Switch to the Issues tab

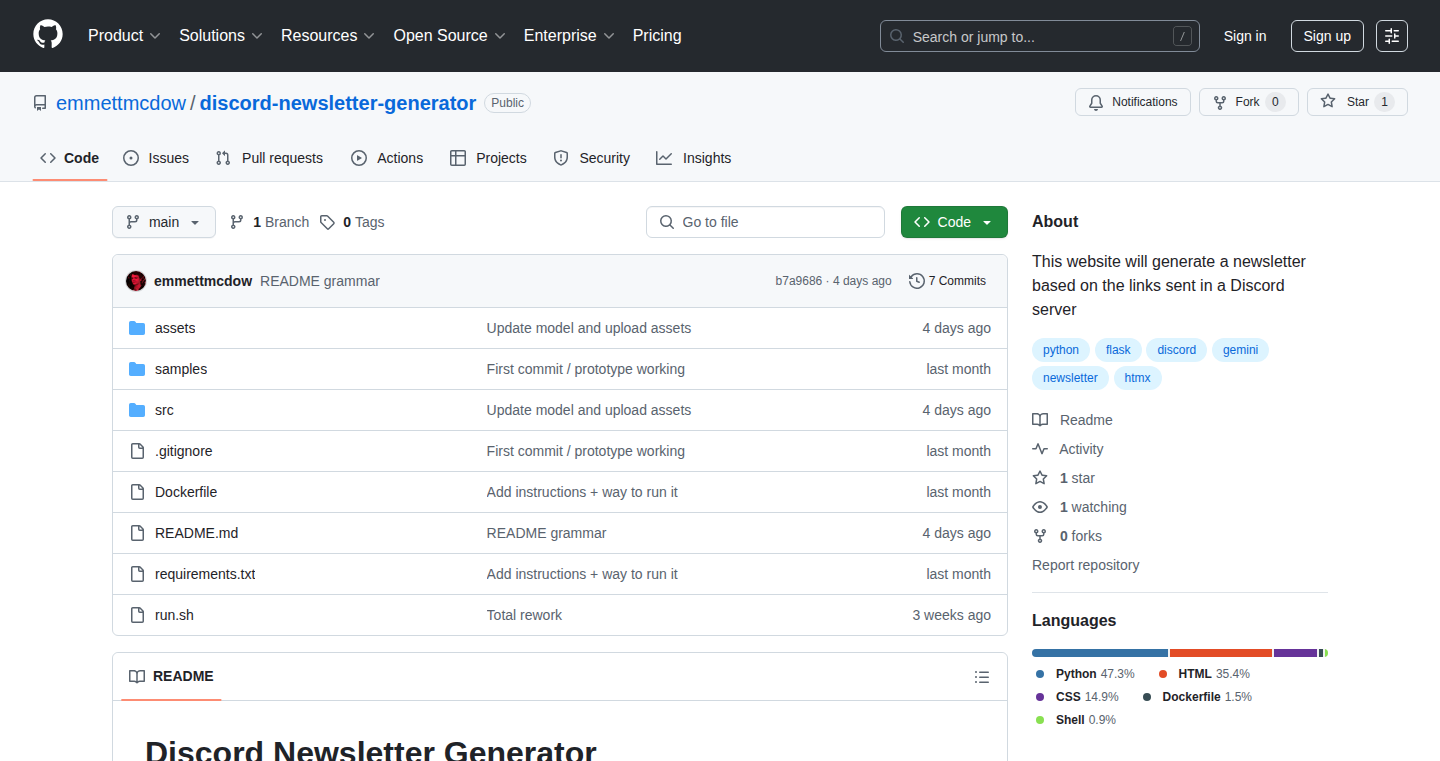(x=156, y=158)
